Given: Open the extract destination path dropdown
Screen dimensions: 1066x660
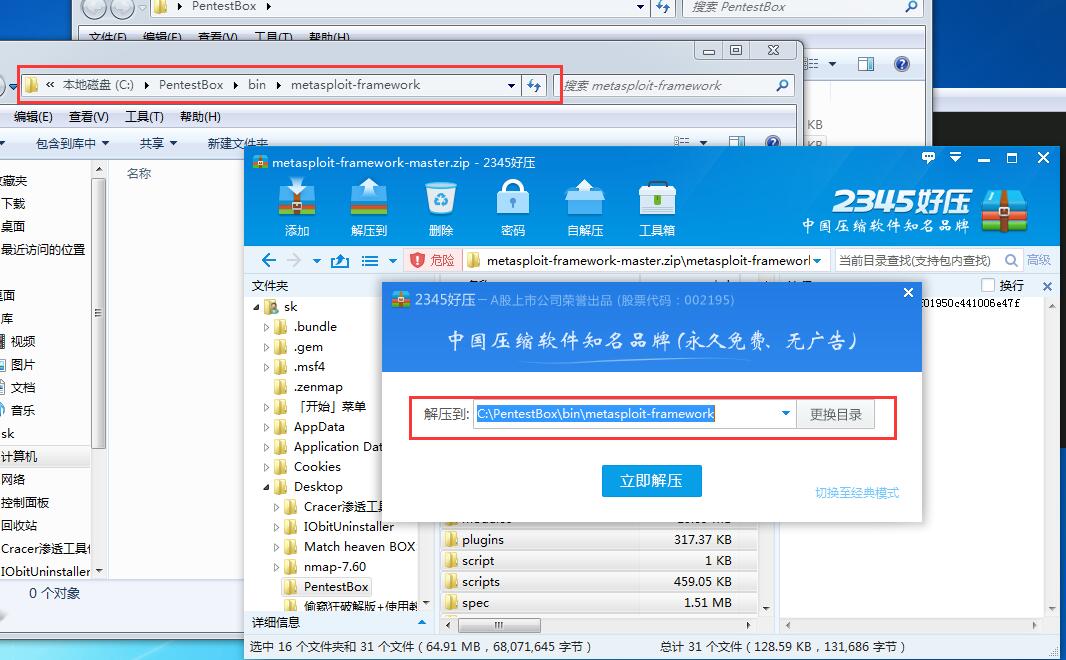Looking at the screenshot, I should (786, 414).
